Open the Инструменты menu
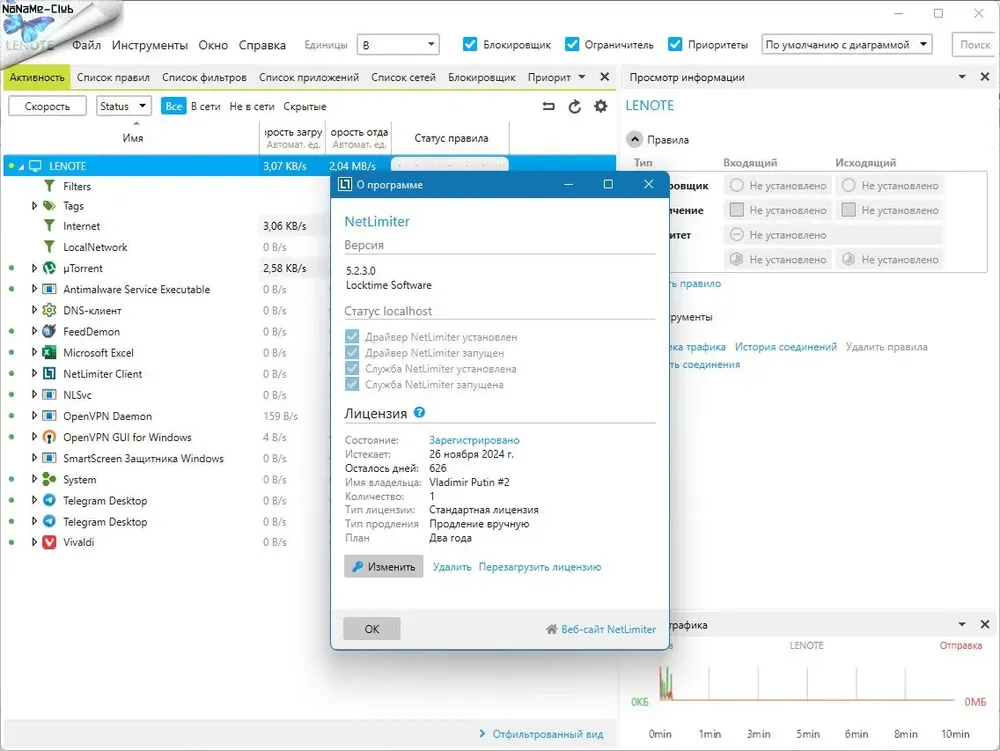Viewport: 1000px width, 751px height. (150, 45)
